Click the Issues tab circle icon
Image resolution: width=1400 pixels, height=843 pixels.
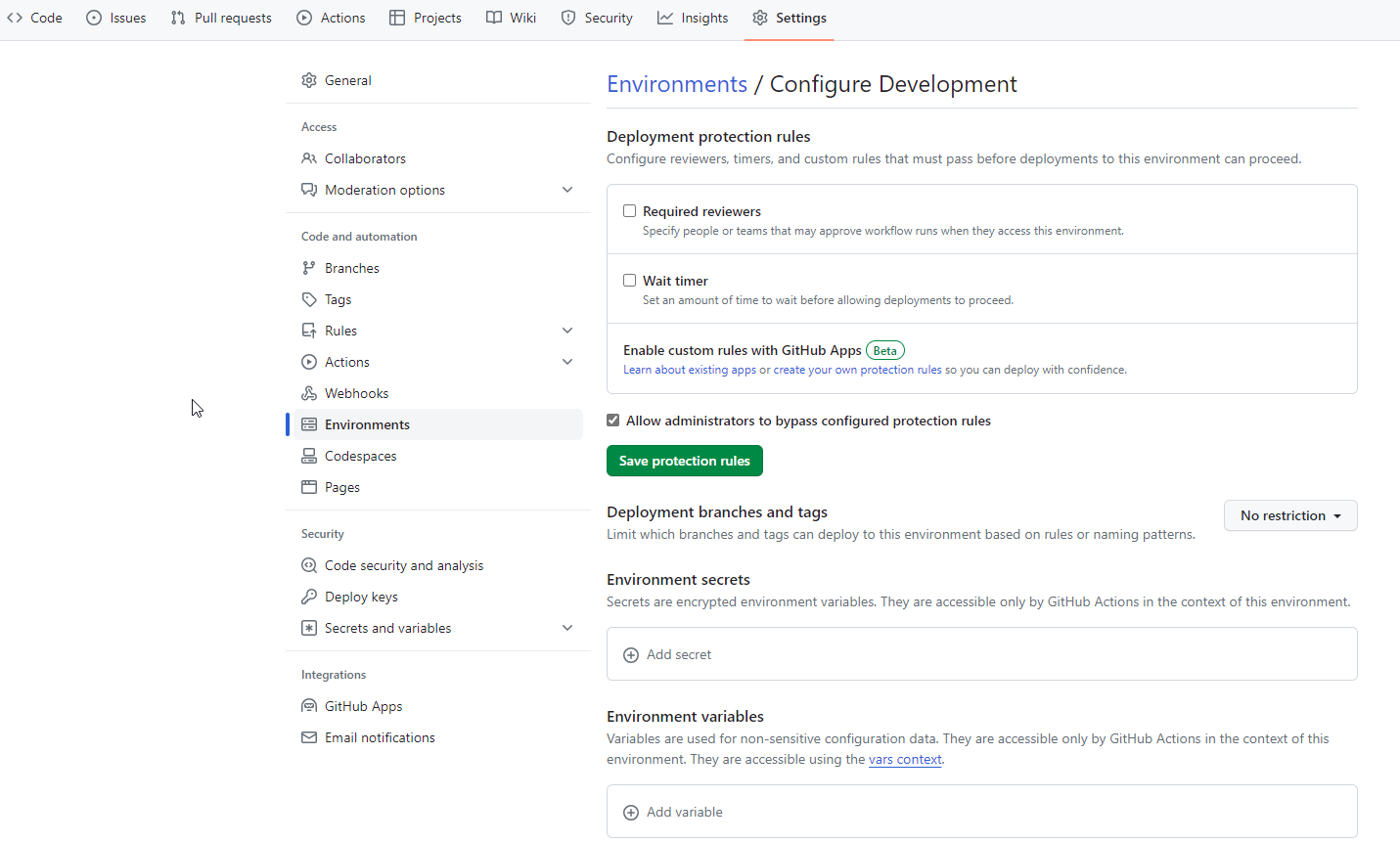point(94,18)
